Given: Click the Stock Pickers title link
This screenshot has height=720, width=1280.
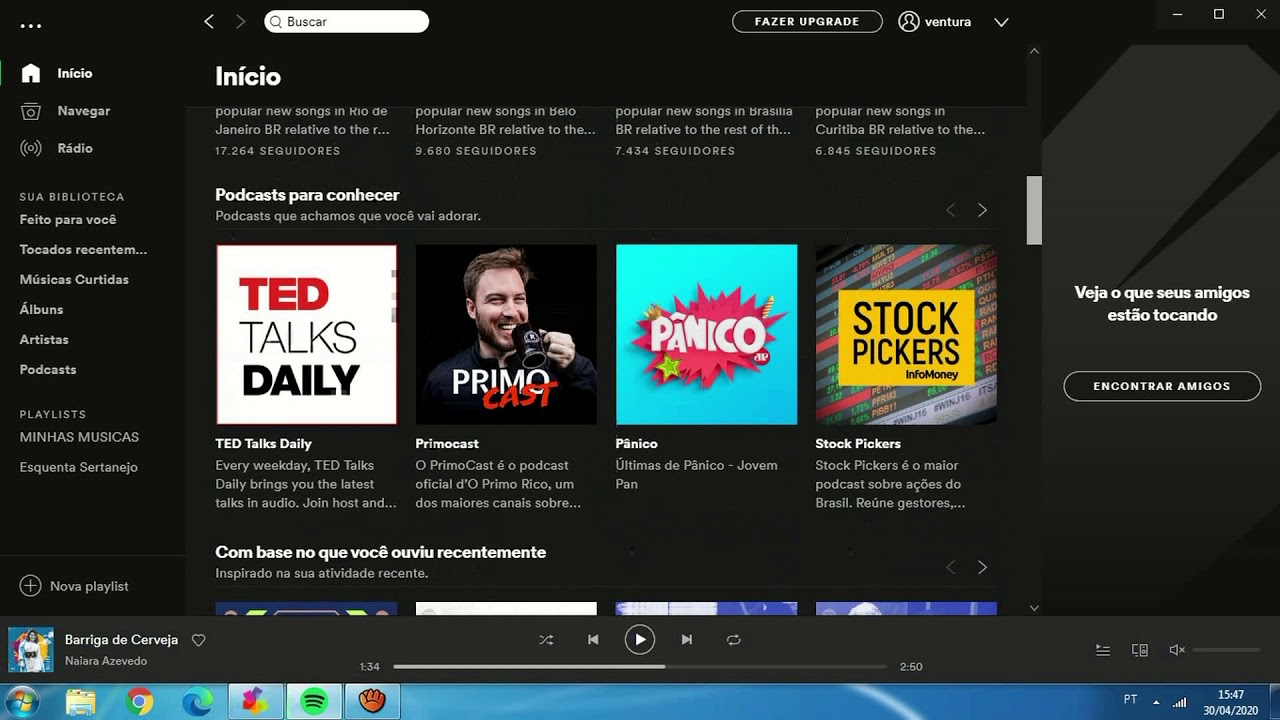Looking at the screenshot, I should click(858, 443).
